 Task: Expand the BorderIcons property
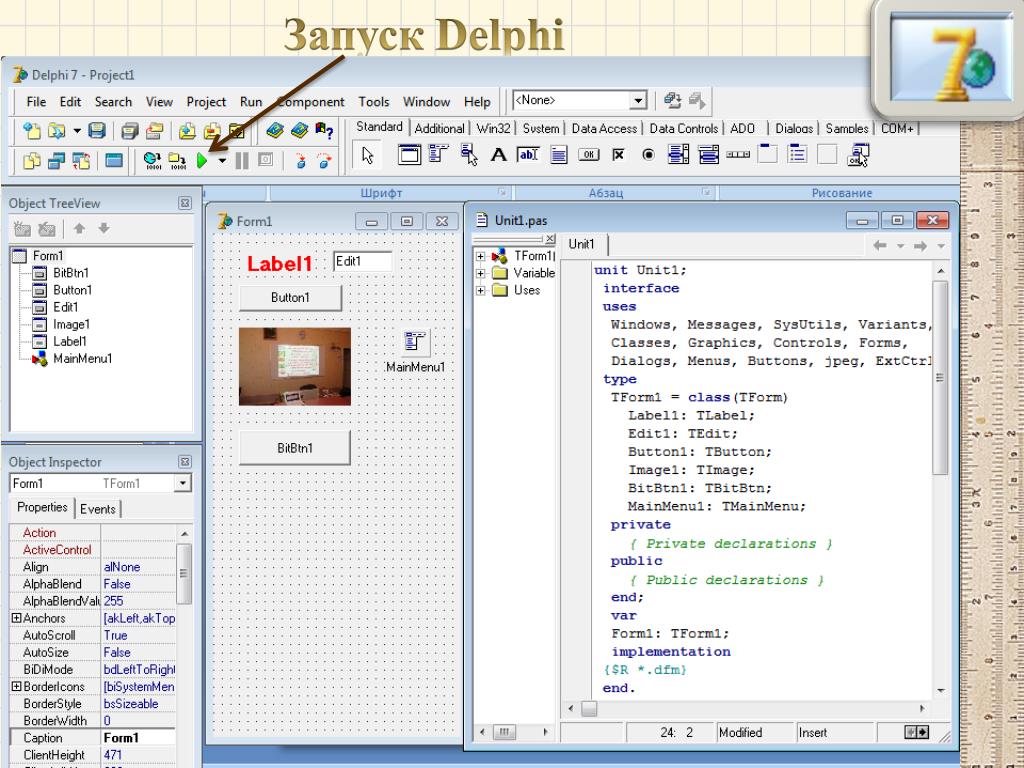[16, 686]
